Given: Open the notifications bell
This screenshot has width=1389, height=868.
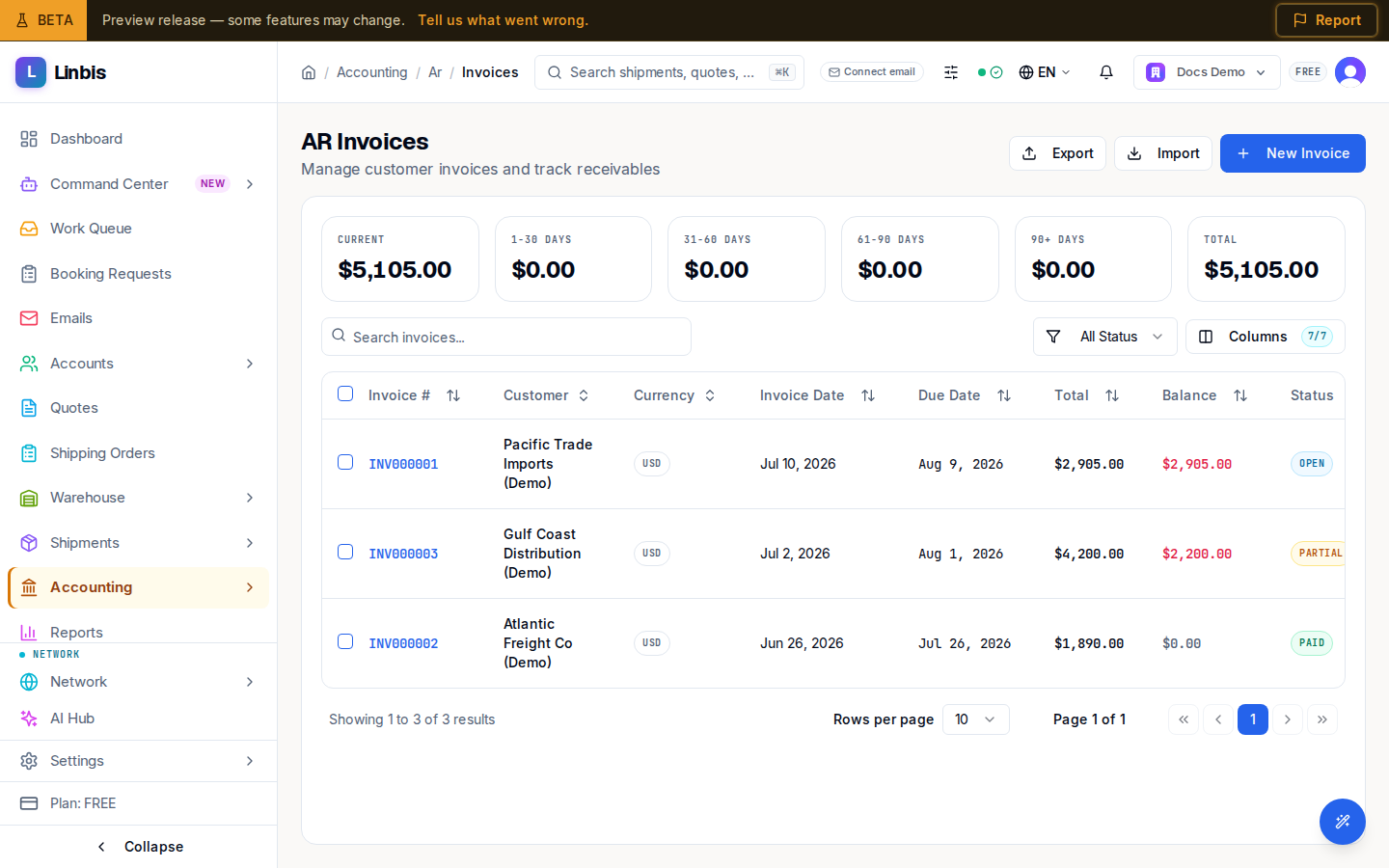Looking at the screenshot, I should click(1106, 72).
